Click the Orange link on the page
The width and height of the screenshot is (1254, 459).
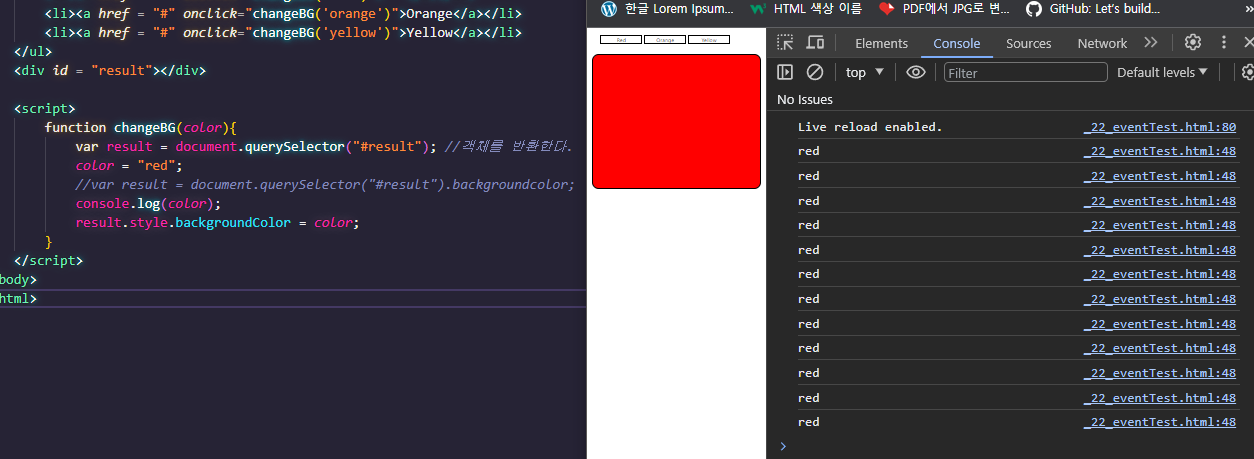(665, 40)
